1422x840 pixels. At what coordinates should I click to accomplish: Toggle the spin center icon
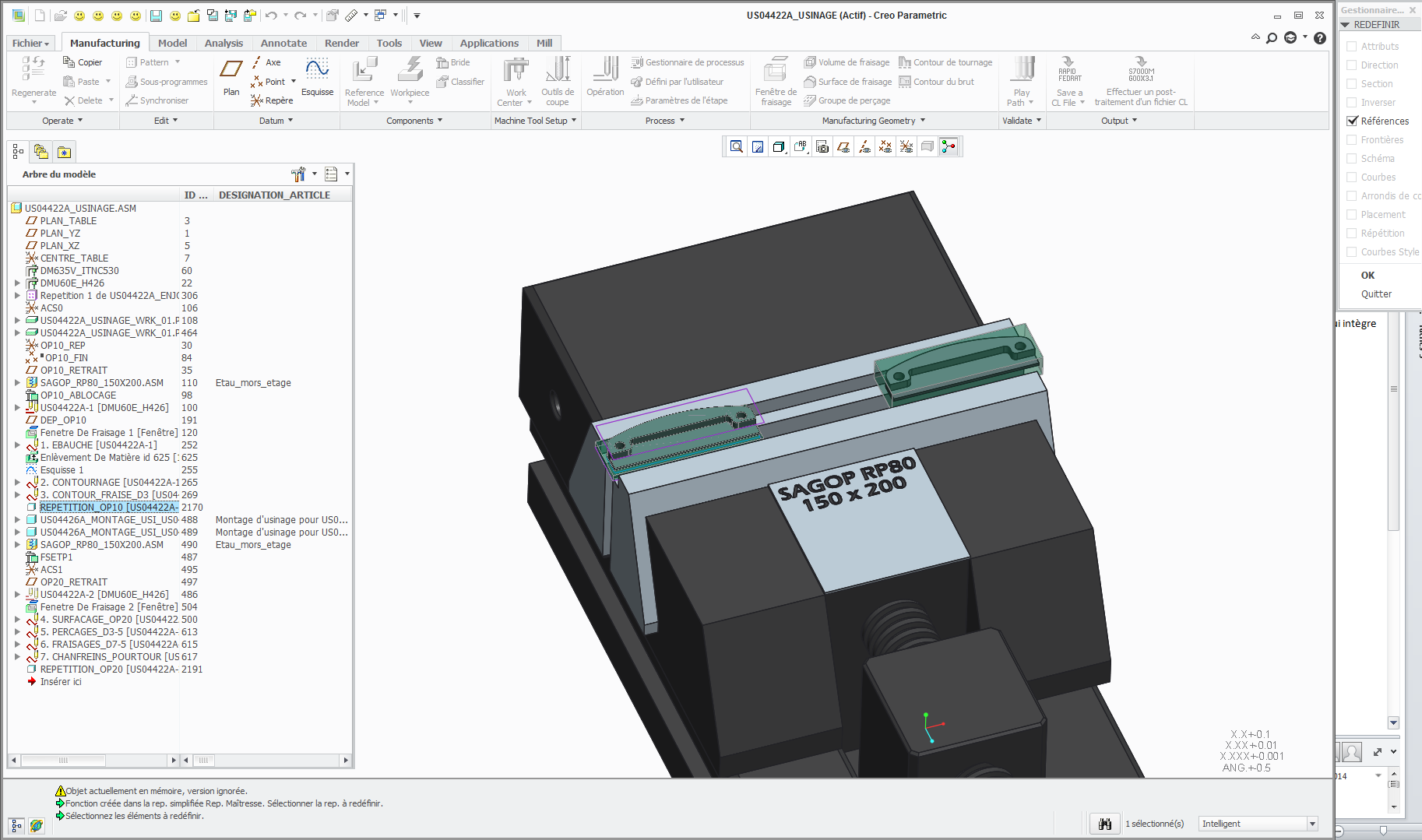949,146
